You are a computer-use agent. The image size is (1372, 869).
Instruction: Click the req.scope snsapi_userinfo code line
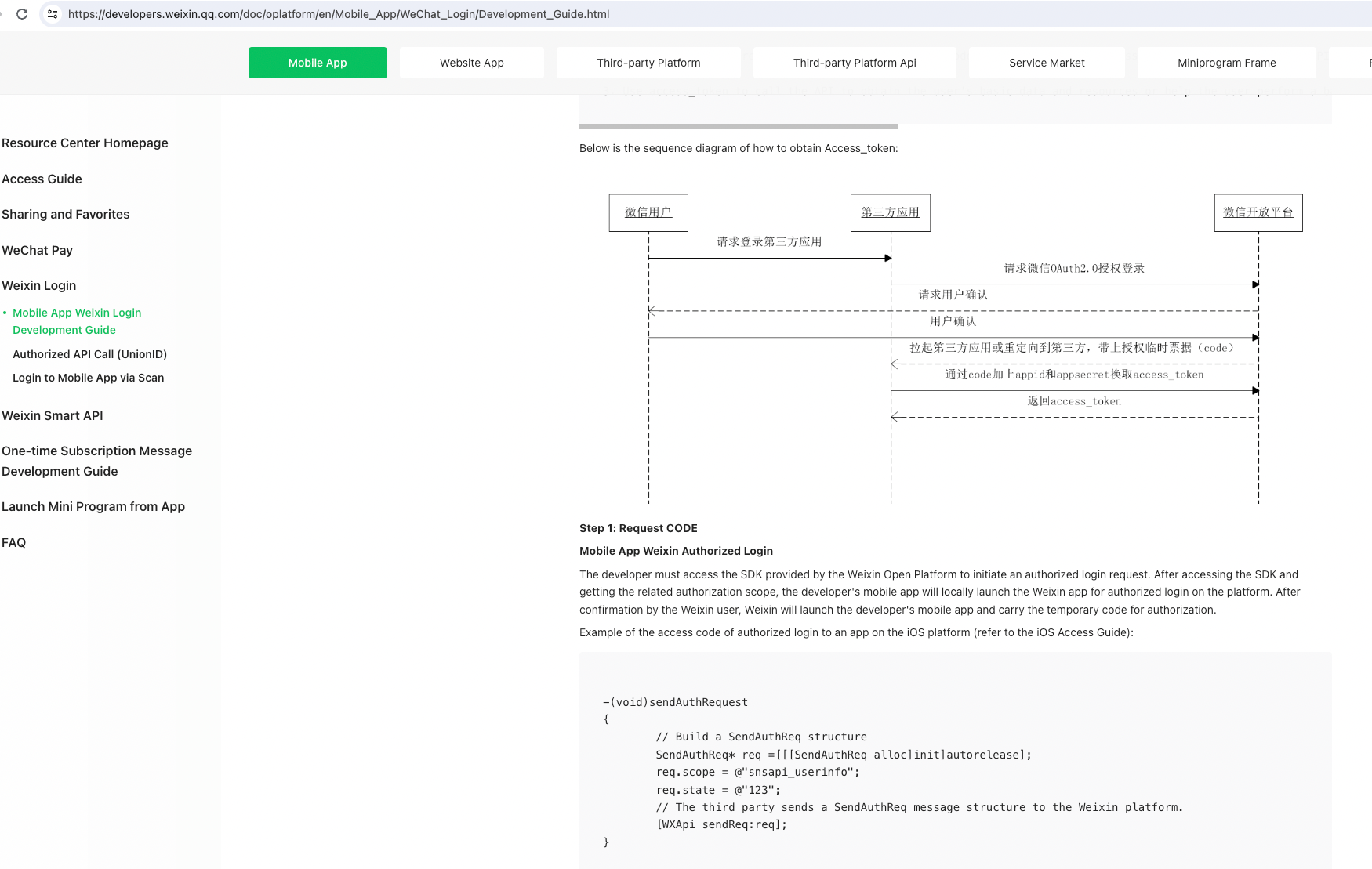click(757, 773)
